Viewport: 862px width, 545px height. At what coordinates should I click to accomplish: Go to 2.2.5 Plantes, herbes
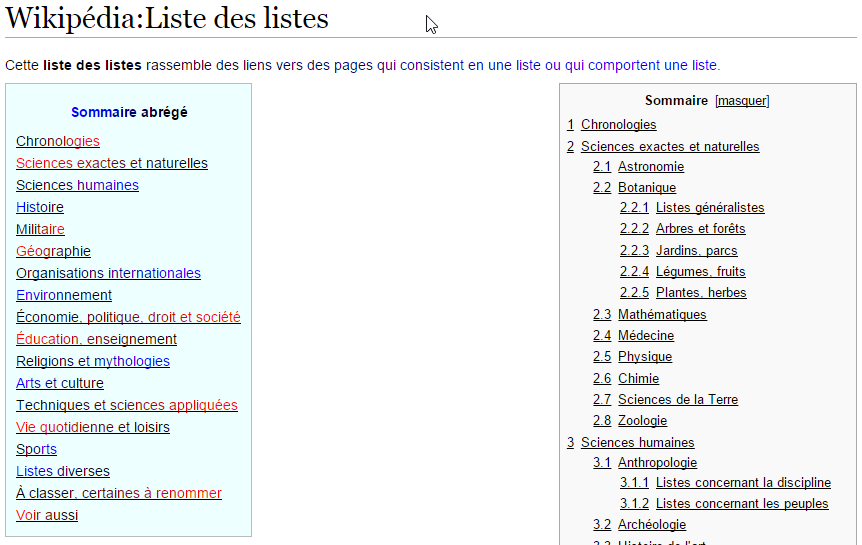click(x=683, y=293)
